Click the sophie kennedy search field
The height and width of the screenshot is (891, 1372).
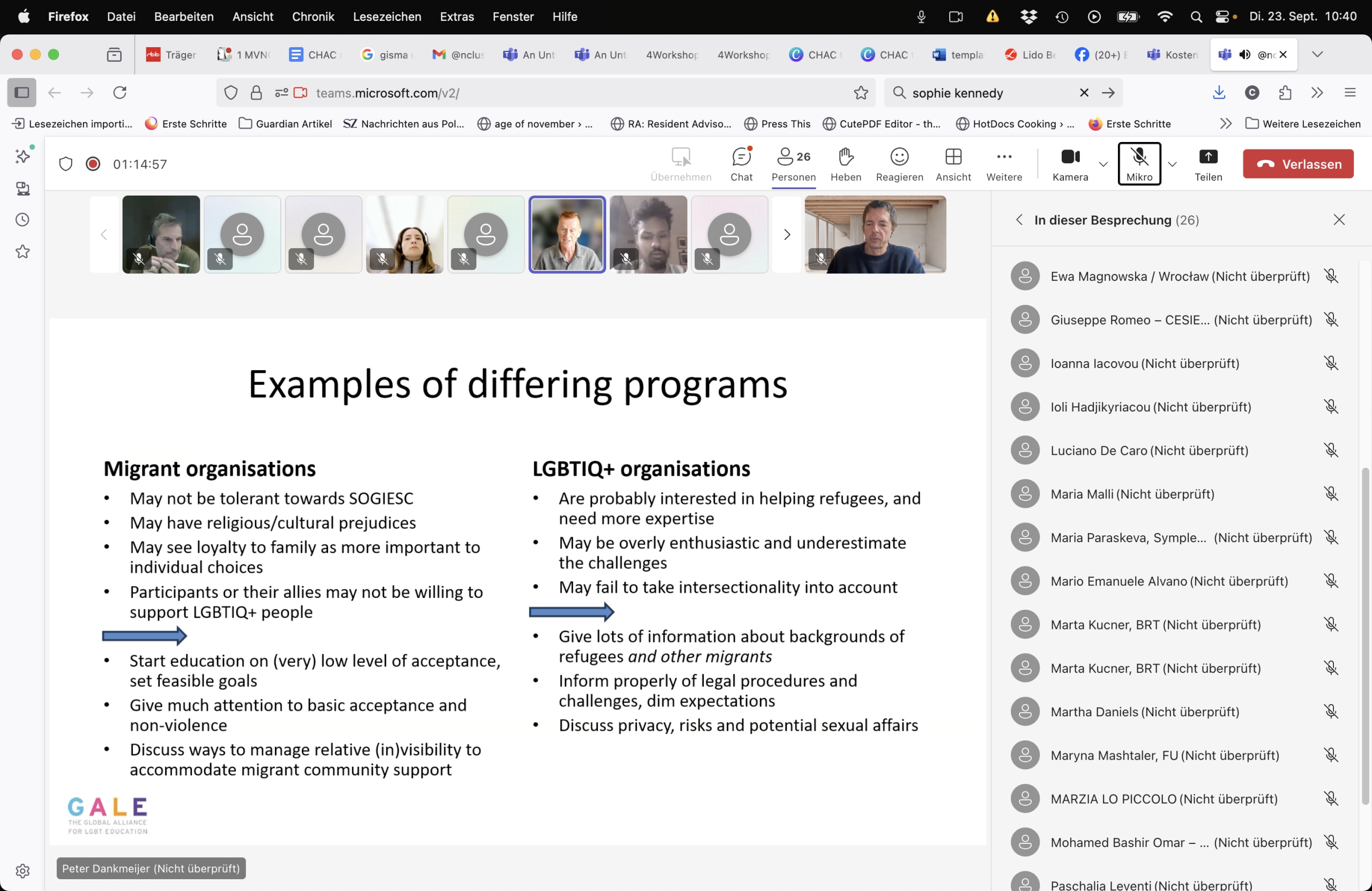click(987, 93)
